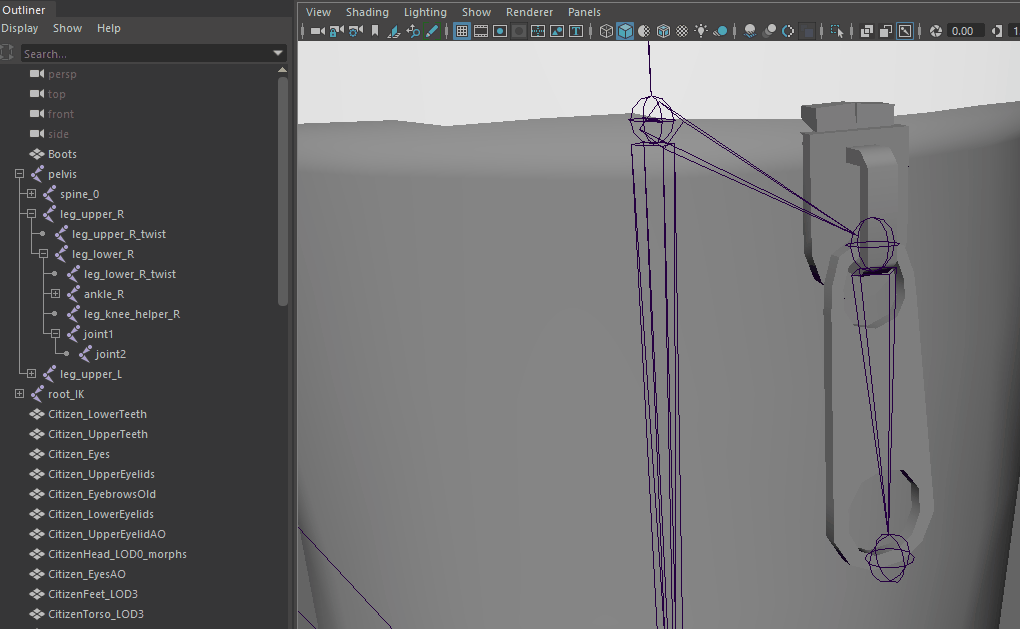Image resolution: width=1020 pixels, height=629 pixels.
Task: Click the Exposure aperture icon
Action: click(936, 31)
